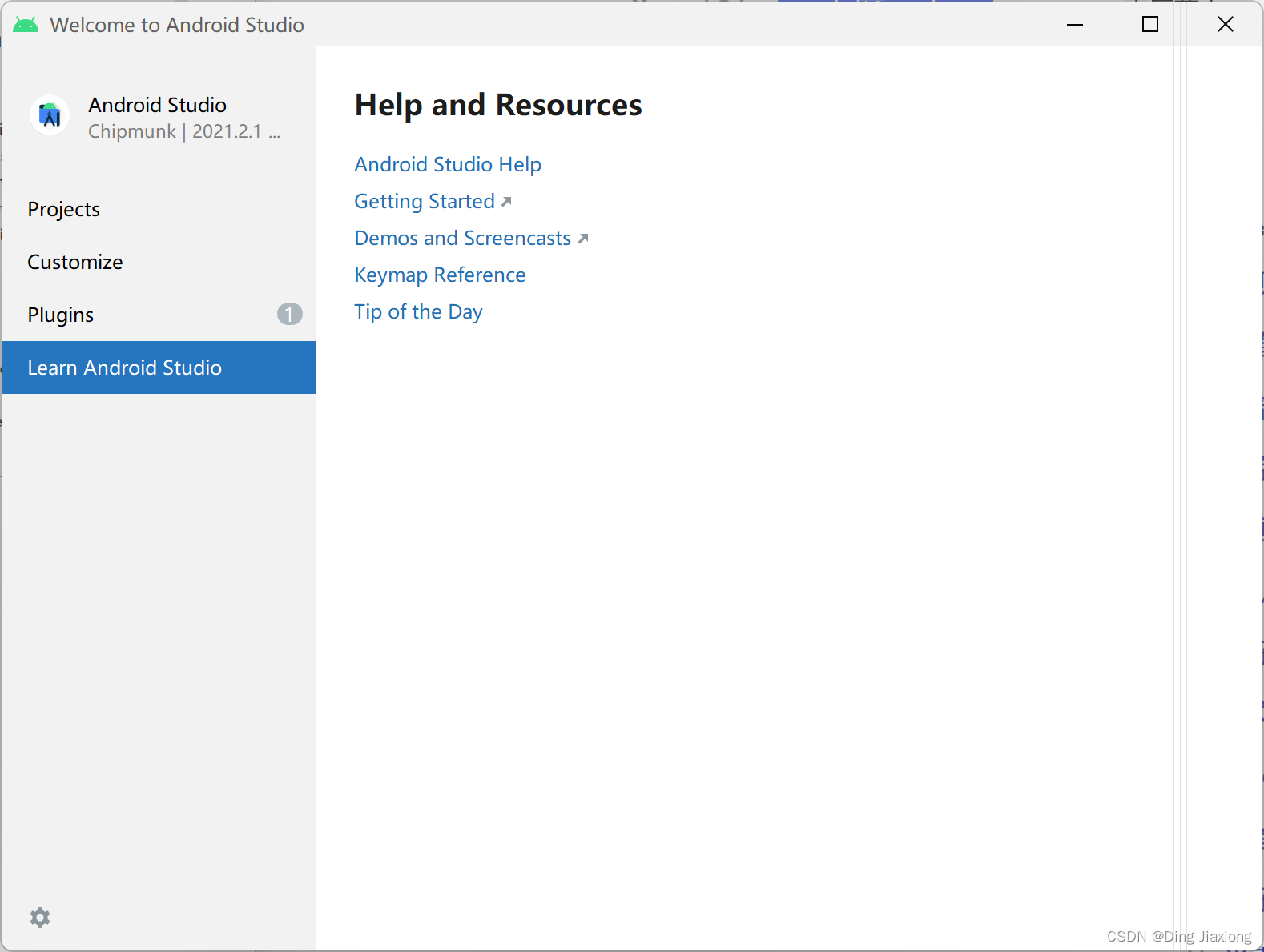The width and height of the screenshot is (1264, 952).
Task: Open the Android Studio Help link
Action: point(448,164)
